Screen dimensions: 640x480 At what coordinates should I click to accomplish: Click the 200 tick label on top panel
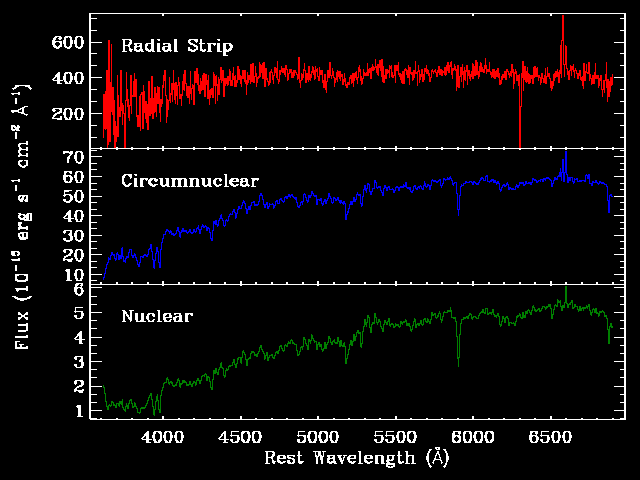[68, 113]
